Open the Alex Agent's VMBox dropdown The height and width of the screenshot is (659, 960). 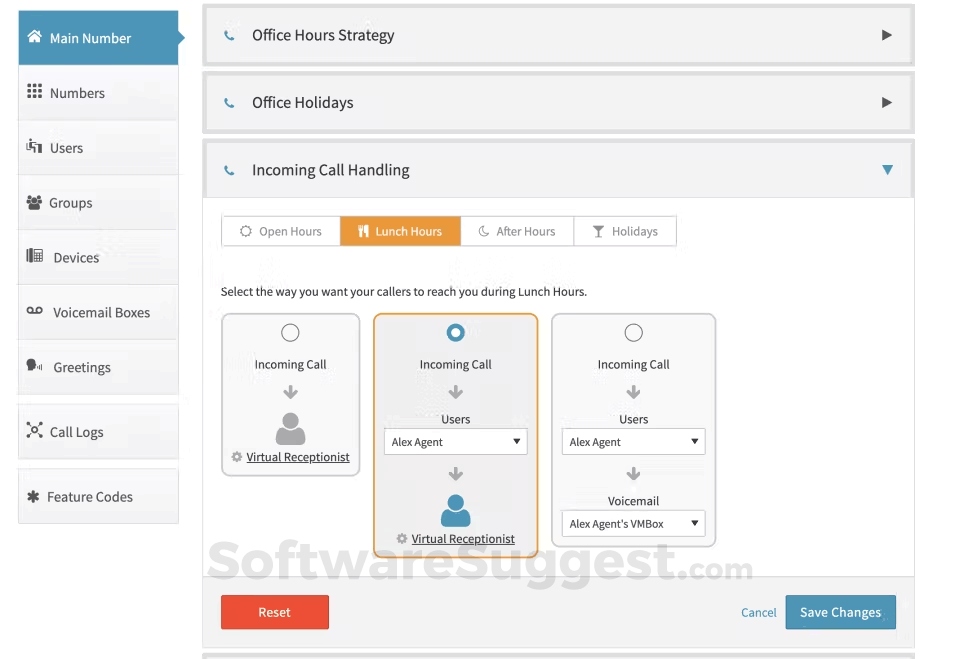(634, 524)
